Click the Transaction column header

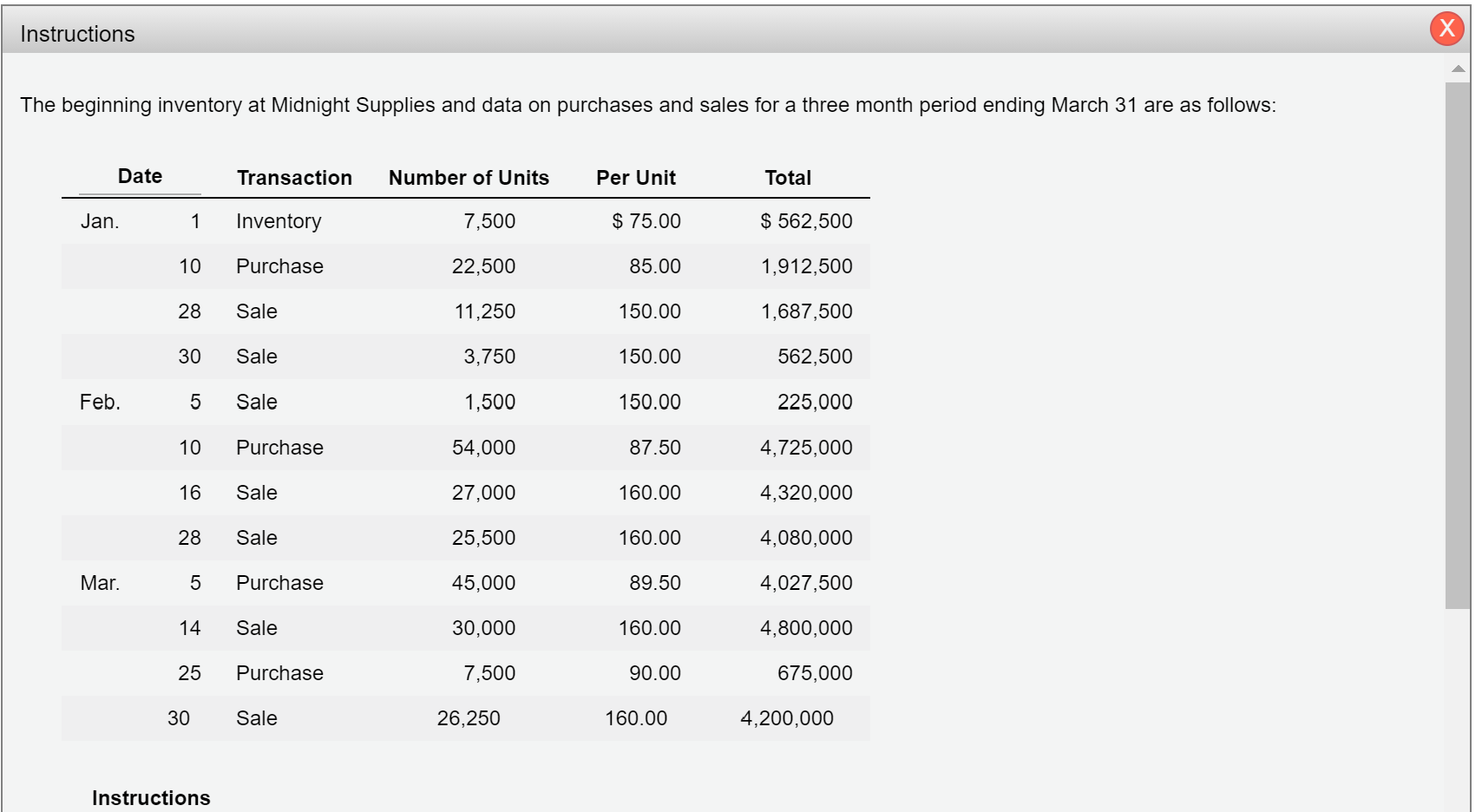pyautogui.click(x=294, y=178)
